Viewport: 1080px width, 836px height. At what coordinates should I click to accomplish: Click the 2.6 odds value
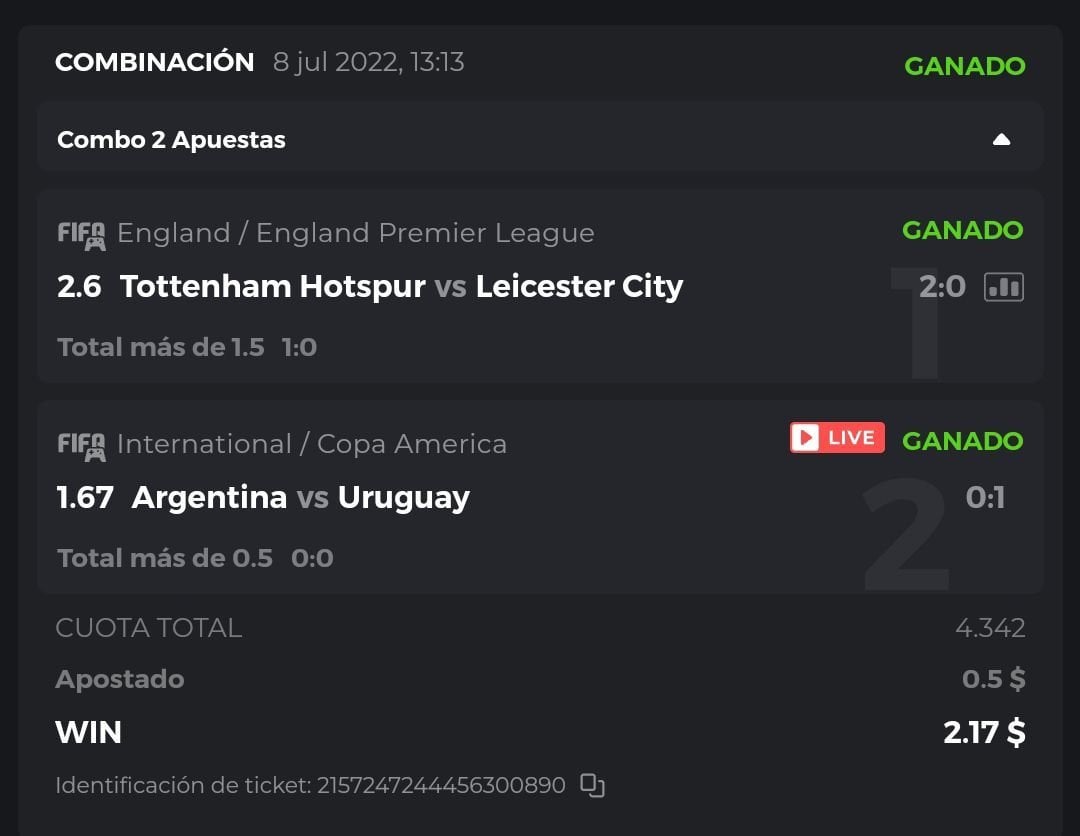79,287
